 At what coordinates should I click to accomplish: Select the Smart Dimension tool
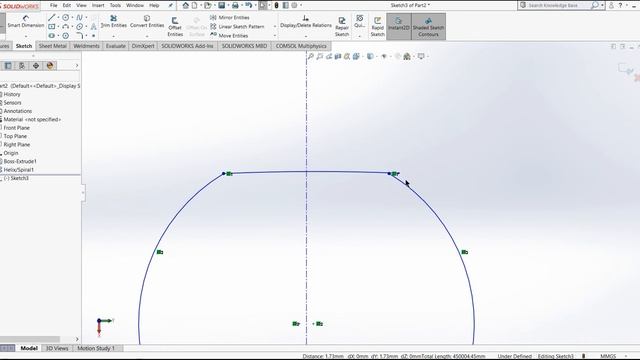[25, 21]
